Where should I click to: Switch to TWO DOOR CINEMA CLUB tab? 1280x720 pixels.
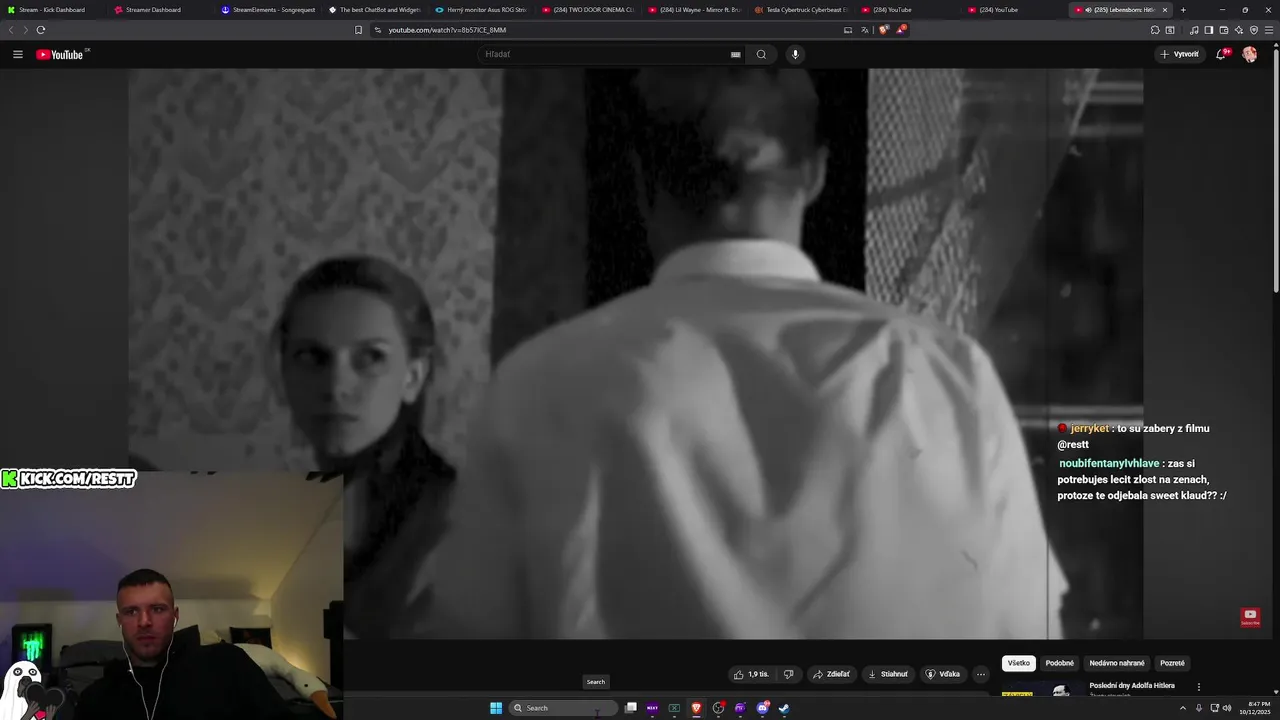click(588, 10)
